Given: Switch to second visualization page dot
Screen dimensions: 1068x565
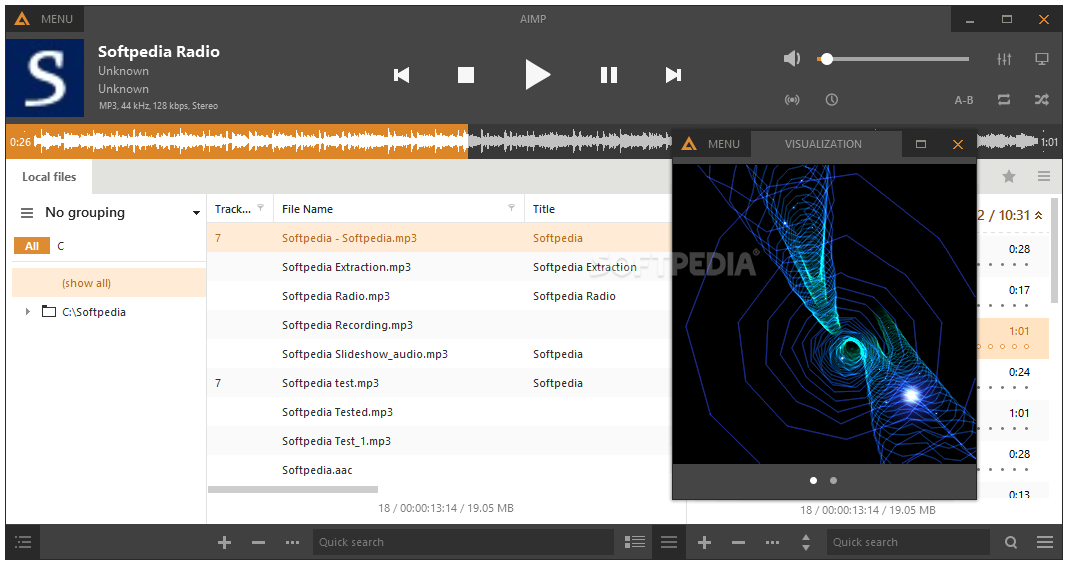Looking at the screenshot, I should (x=833, y=480).
